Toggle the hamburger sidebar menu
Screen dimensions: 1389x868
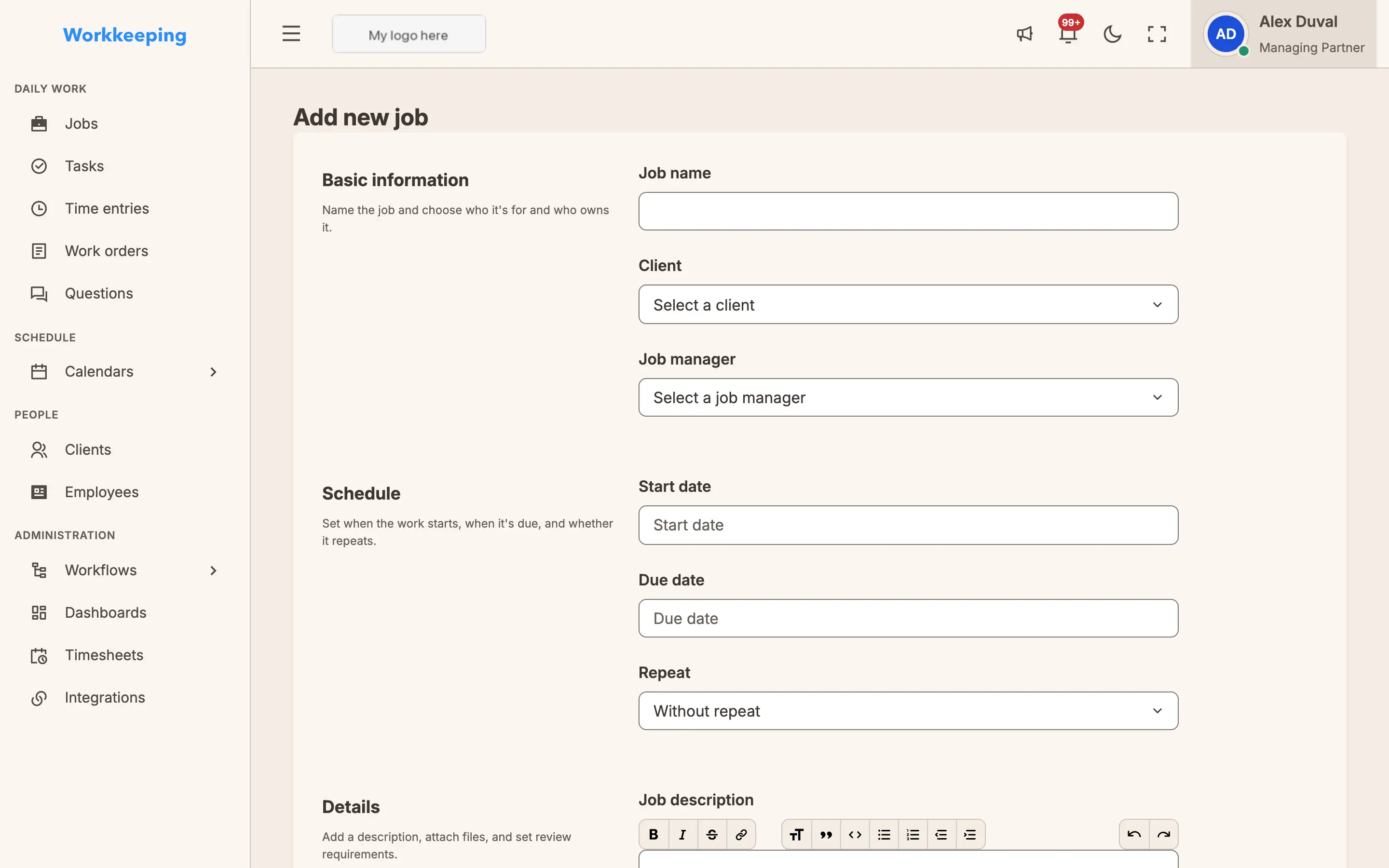pos(291,34)
